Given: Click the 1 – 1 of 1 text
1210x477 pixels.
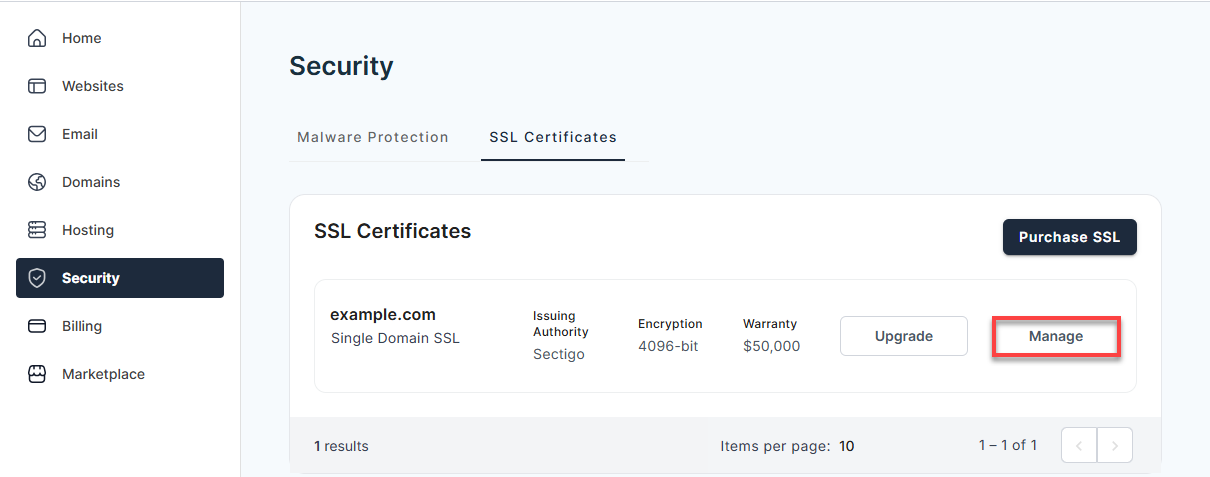Looking at the screenshot, I should pos(1008,445).
